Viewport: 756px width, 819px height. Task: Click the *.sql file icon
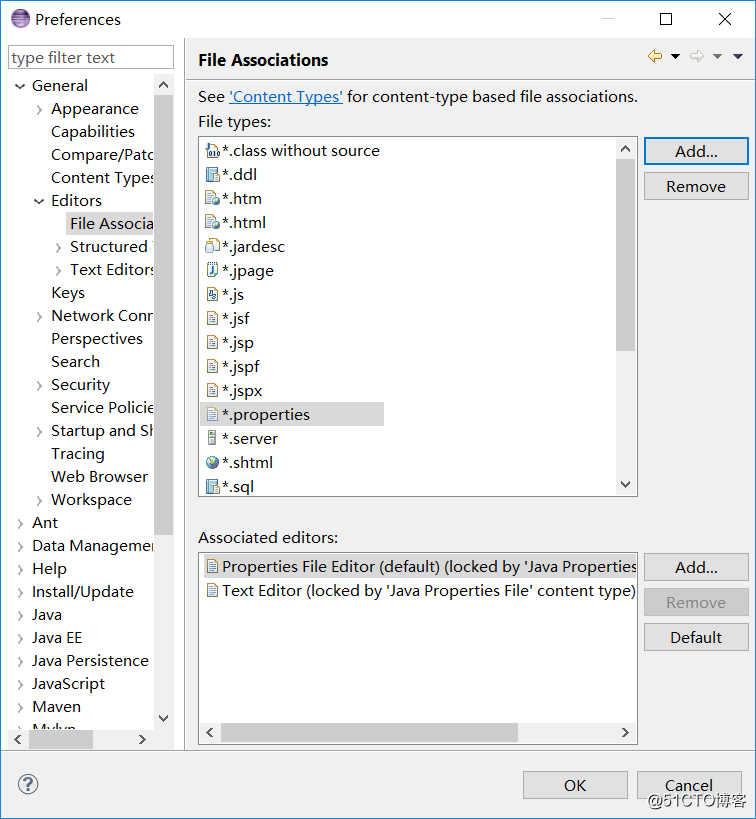[x=212, y=486]
